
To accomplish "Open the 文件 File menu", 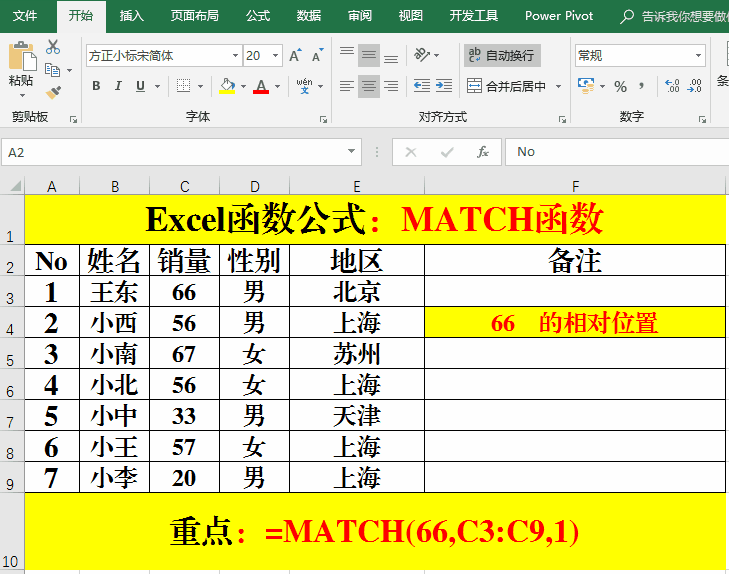I will (x=25, y=16).
